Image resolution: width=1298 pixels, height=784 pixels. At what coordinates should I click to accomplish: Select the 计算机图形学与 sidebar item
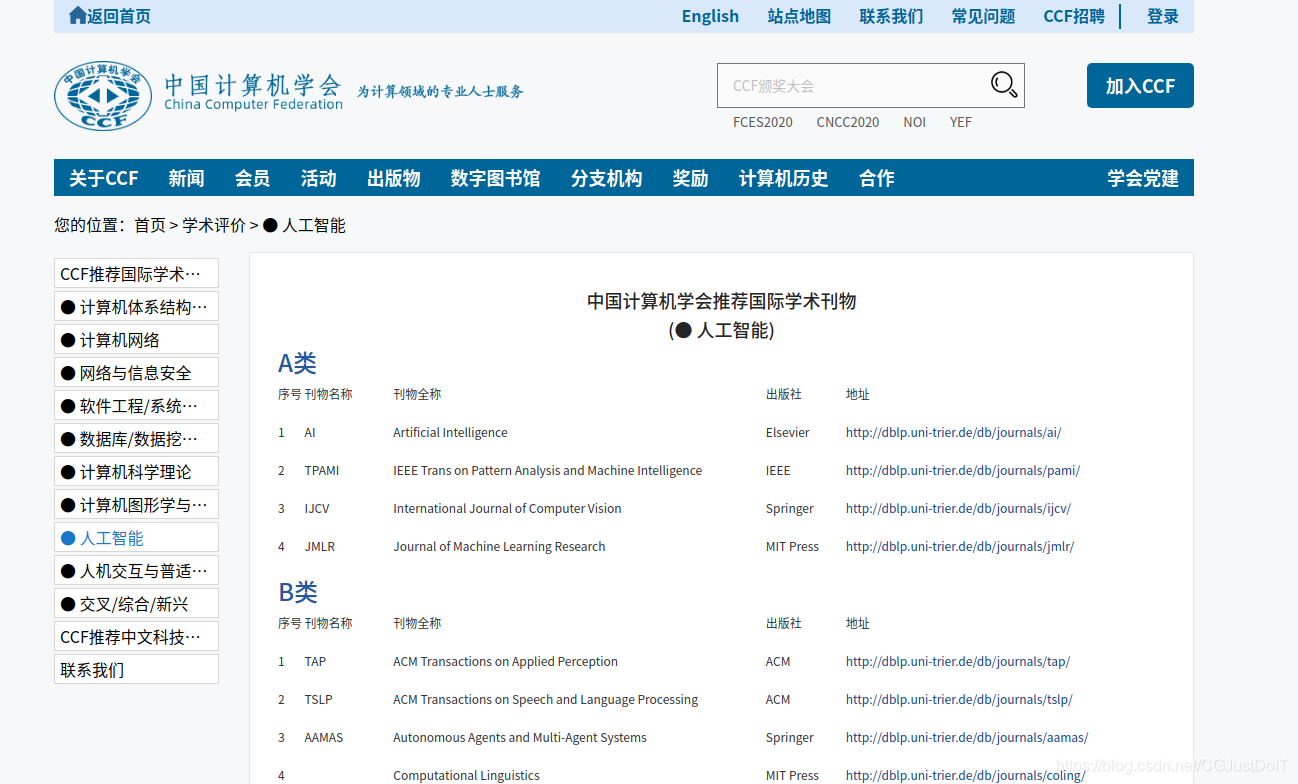[136, 505]
